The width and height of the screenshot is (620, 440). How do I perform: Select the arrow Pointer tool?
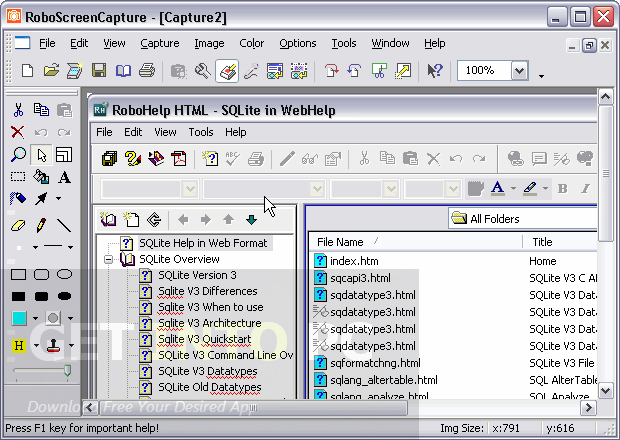point(41,155)
